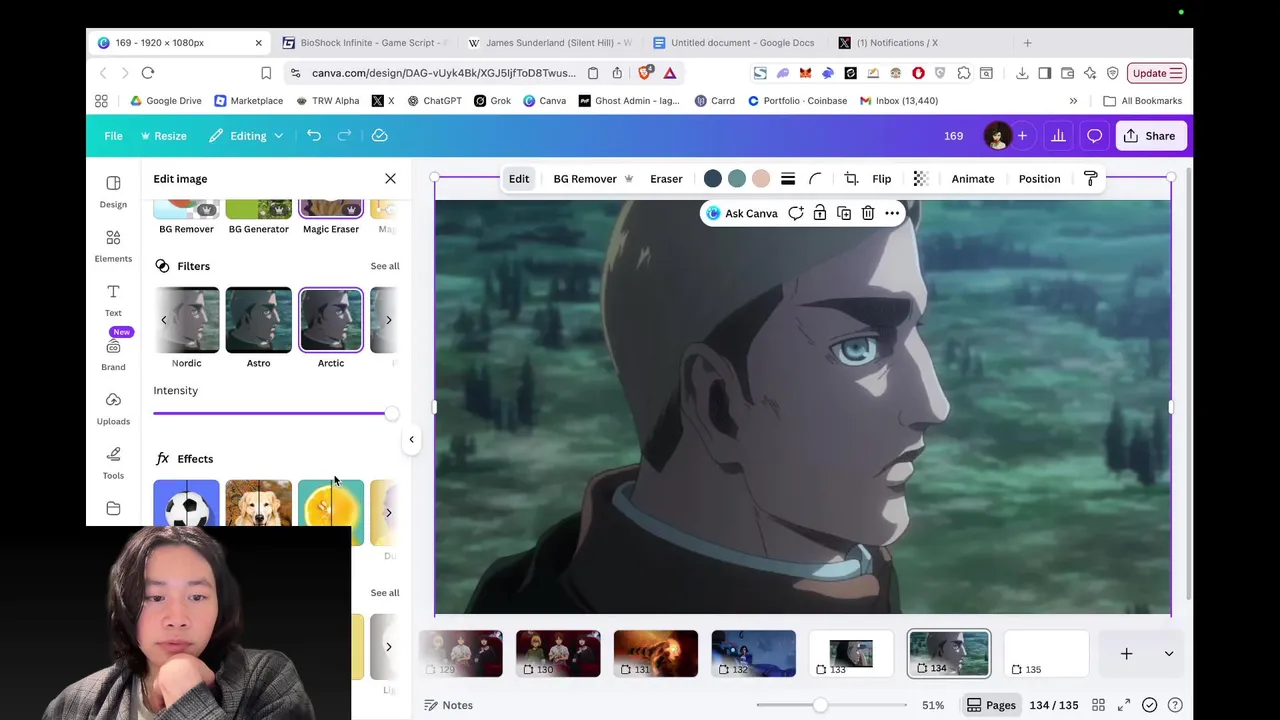Switch to James Sunderland tab
1280x720 pixels.
(549, 43)
